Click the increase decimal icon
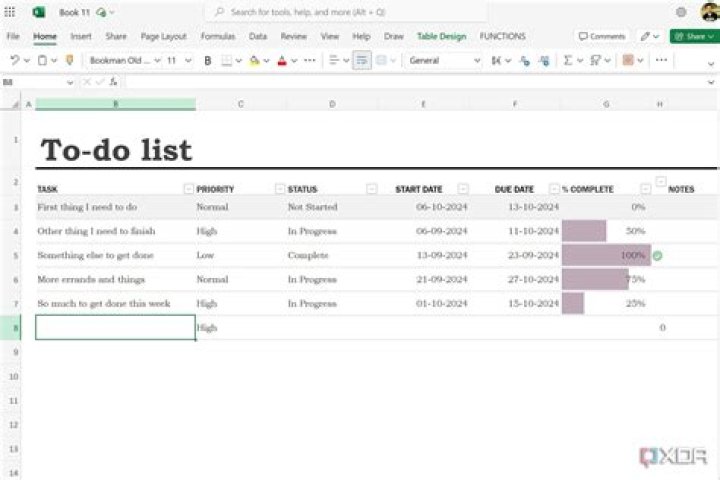Image resolution: width=720 pixels, height=480 pixels. [x=545, y=61]
